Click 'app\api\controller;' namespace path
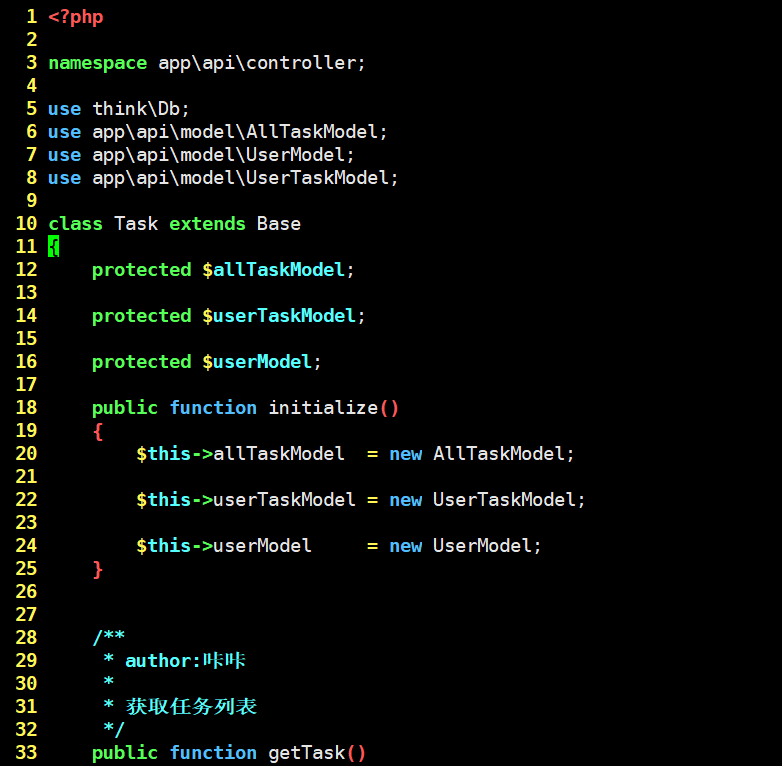Screen dimensions: 782x766 [x=262, y=63]
